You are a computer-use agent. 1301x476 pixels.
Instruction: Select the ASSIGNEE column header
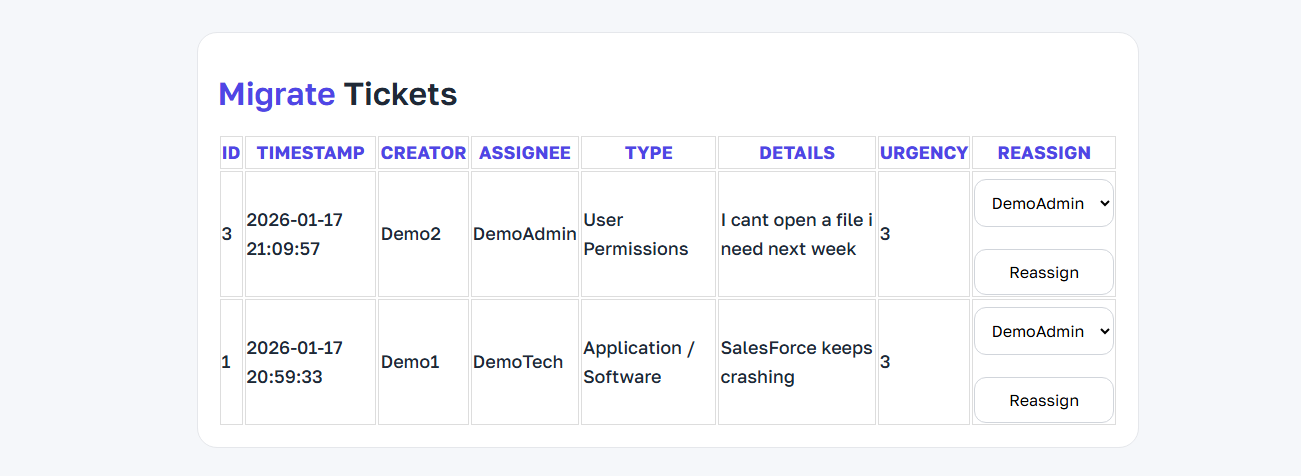tap(524, 153)
